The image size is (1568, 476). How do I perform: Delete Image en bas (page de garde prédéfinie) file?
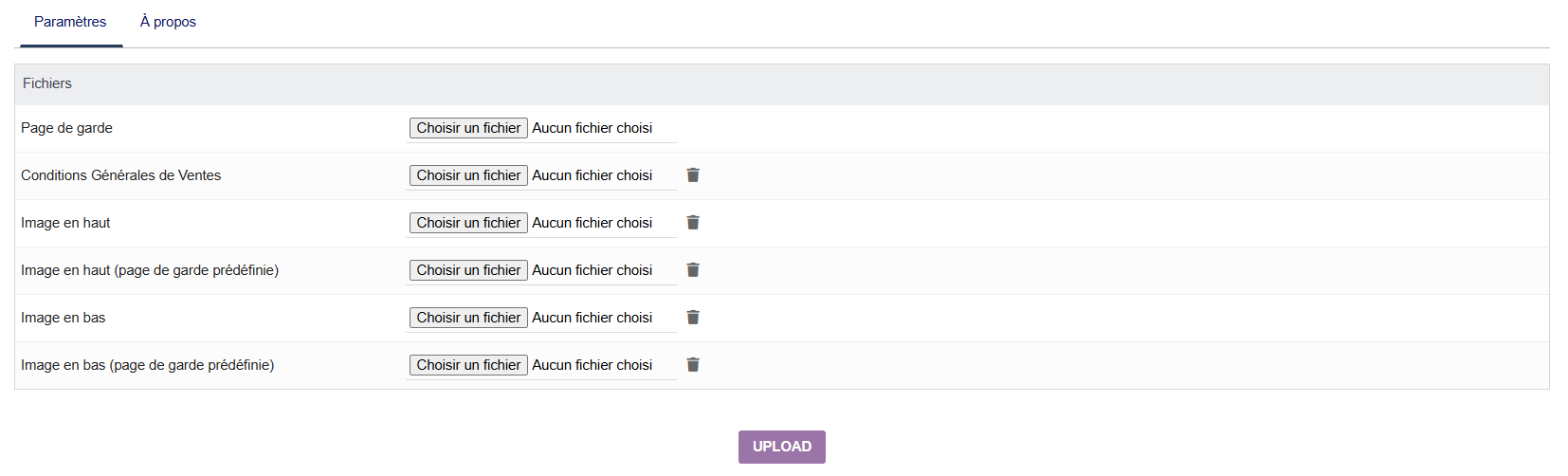[x=693, y=365]
